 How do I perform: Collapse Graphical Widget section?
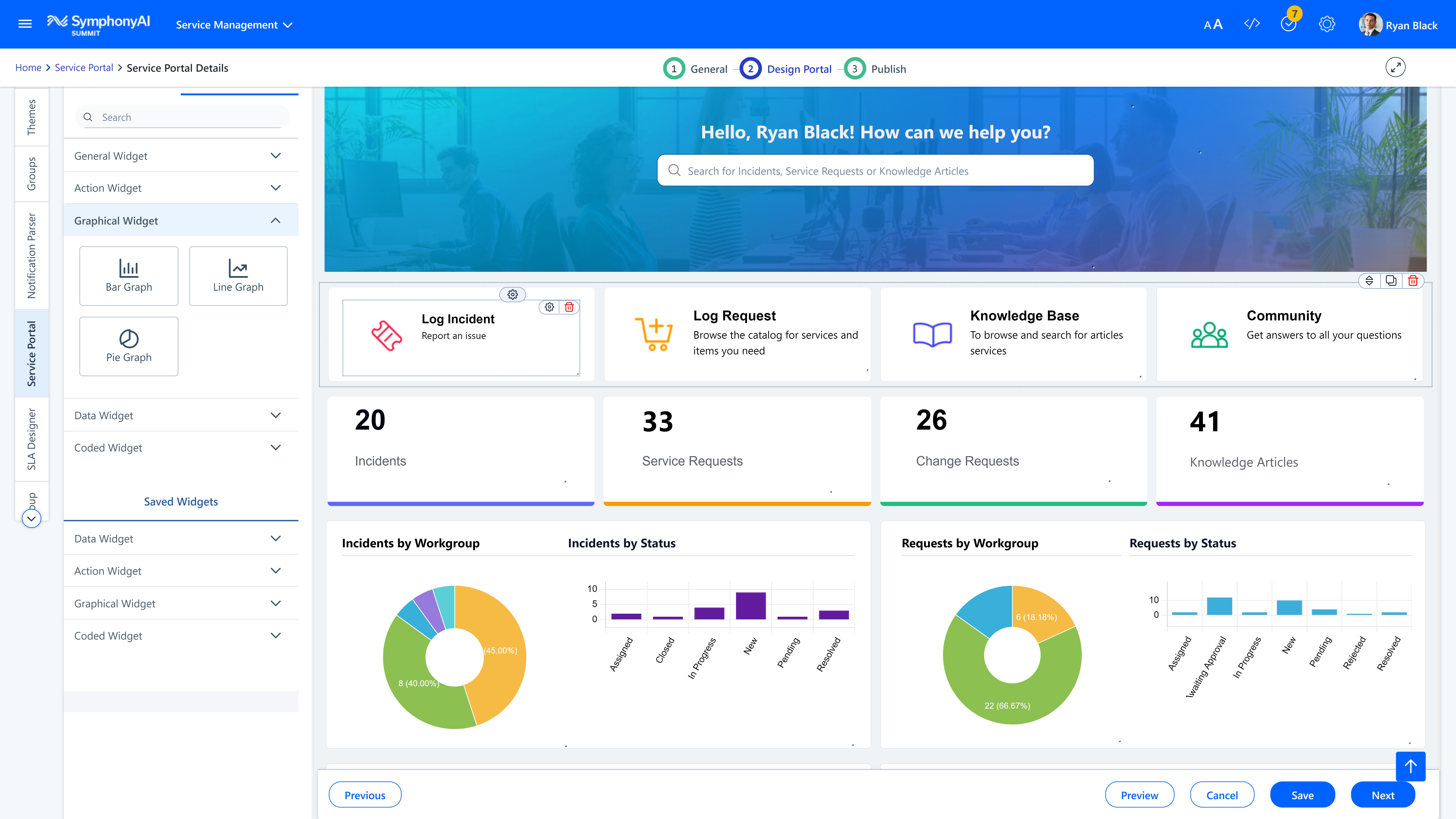[x=181, y=220]
